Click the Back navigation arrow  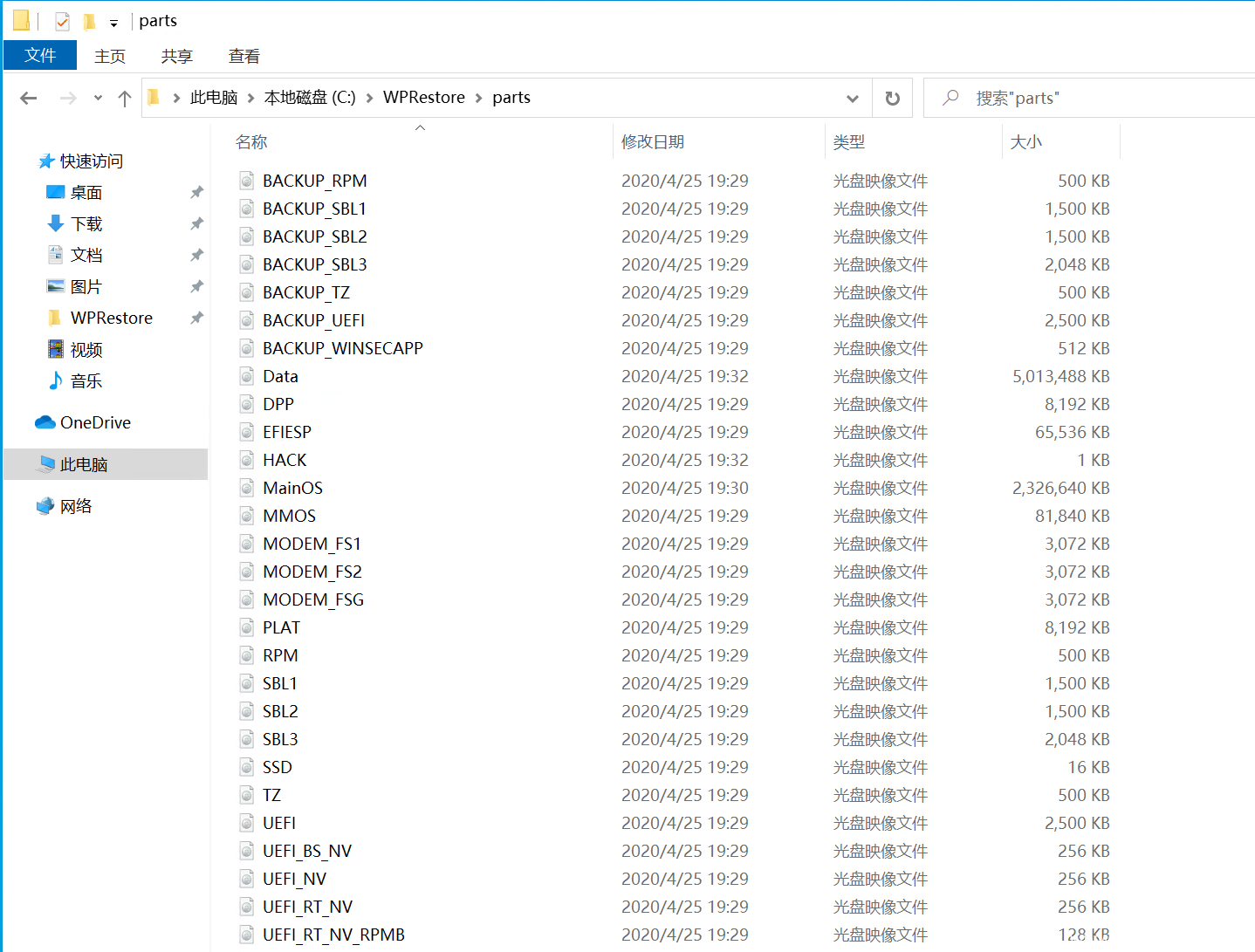click(29, 99)
